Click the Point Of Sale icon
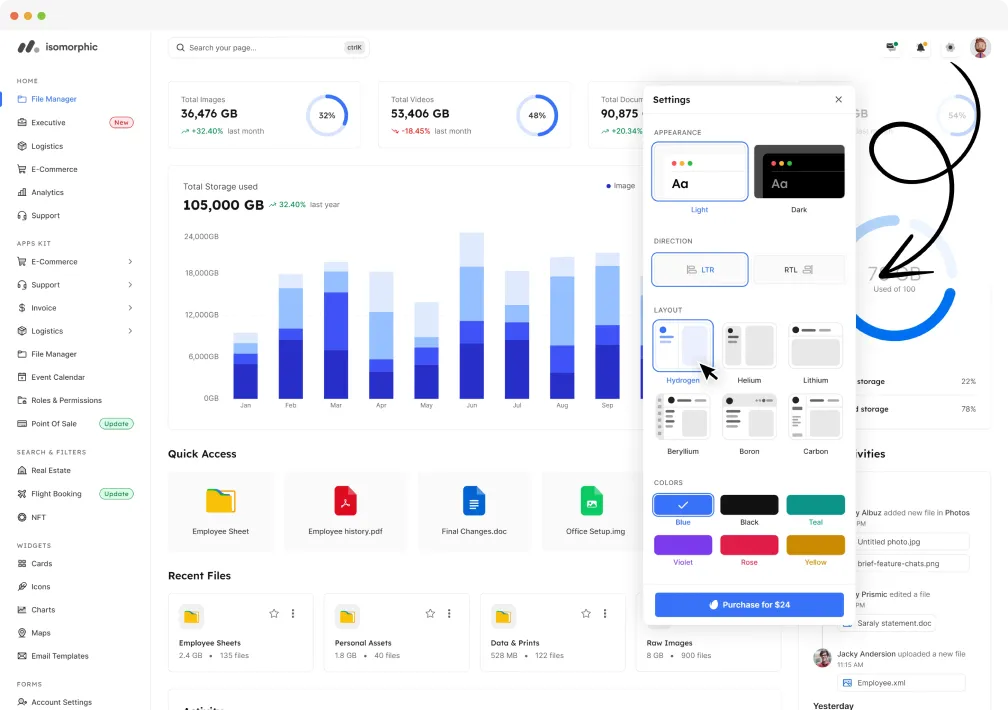 [22, 423]
